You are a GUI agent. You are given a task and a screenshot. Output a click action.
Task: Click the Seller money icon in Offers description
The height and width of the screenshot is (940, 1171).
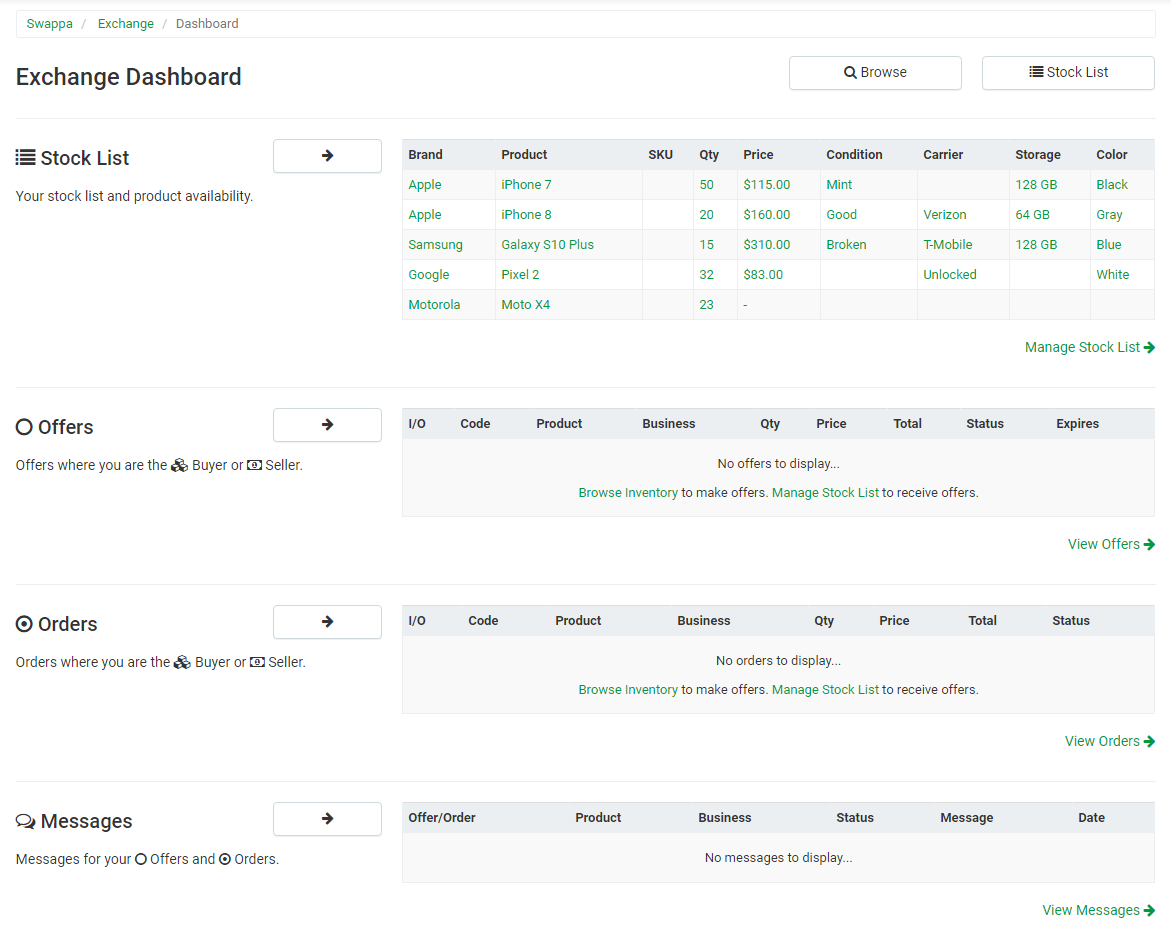[x=255, y=465]
